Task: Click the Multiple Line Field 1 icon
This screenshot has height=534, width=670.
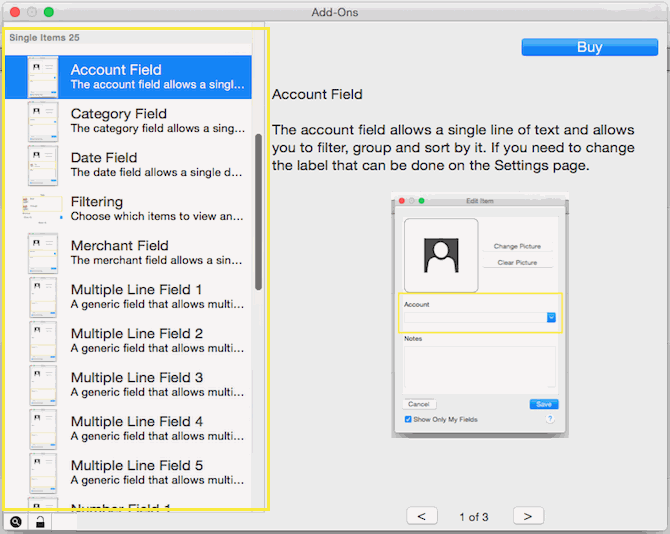Action: tap(43, 297)
